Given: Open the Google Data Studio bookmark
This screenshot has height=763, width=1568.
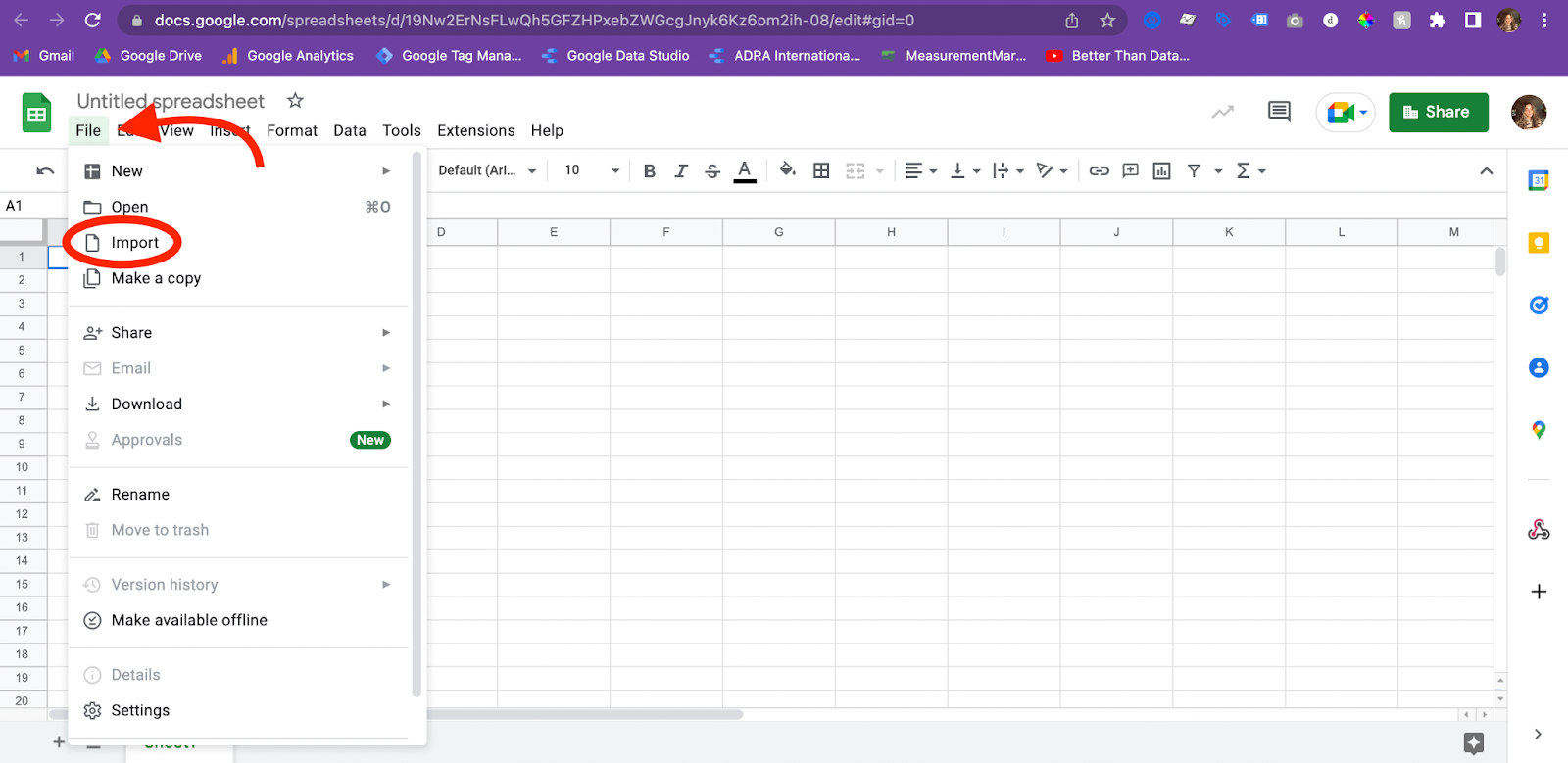Looking at the screenshot, I should pos(615,56).
